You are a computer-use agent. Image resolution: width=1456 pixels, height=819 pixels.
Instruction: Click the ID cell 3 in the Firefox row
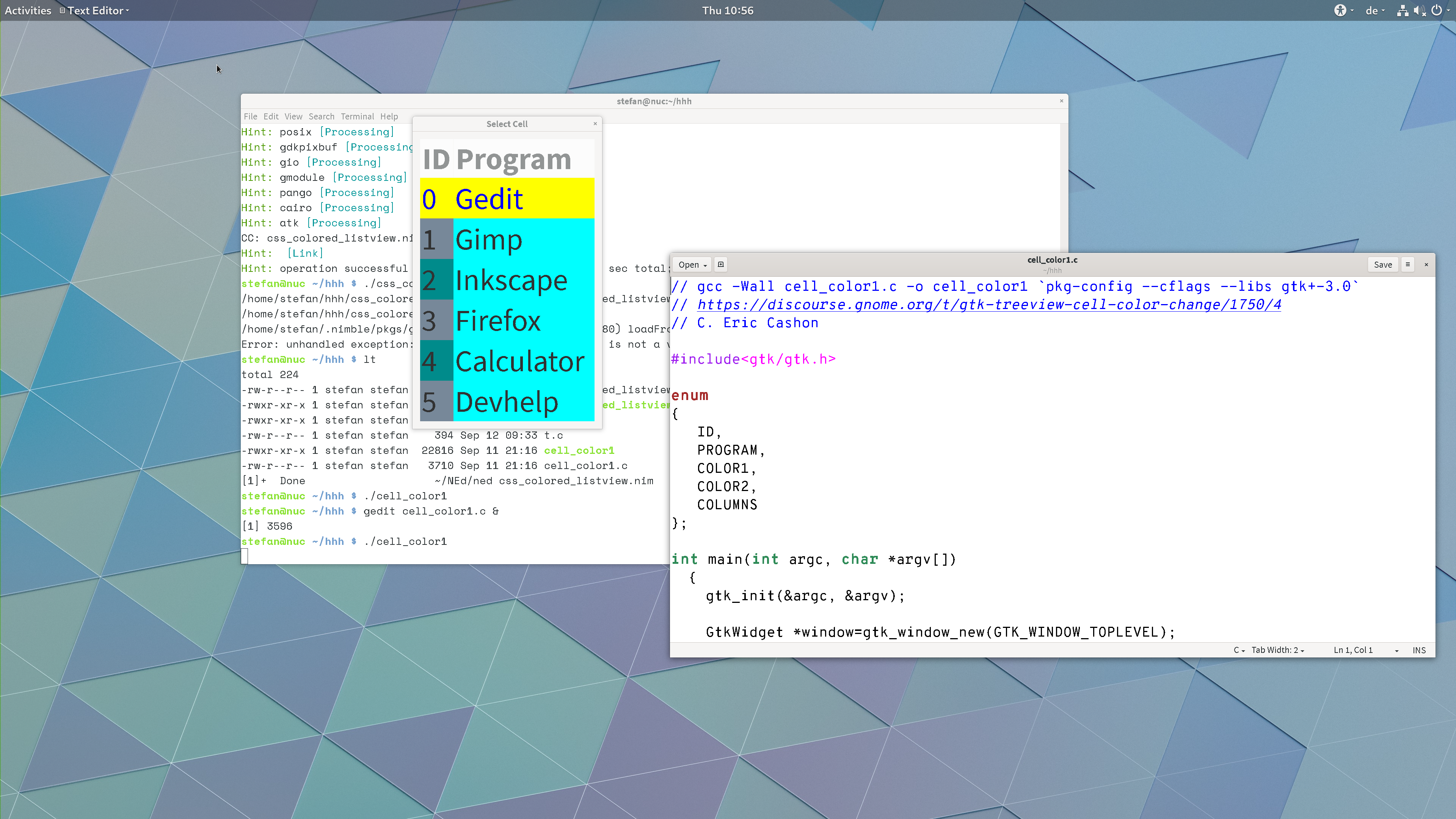436,320
